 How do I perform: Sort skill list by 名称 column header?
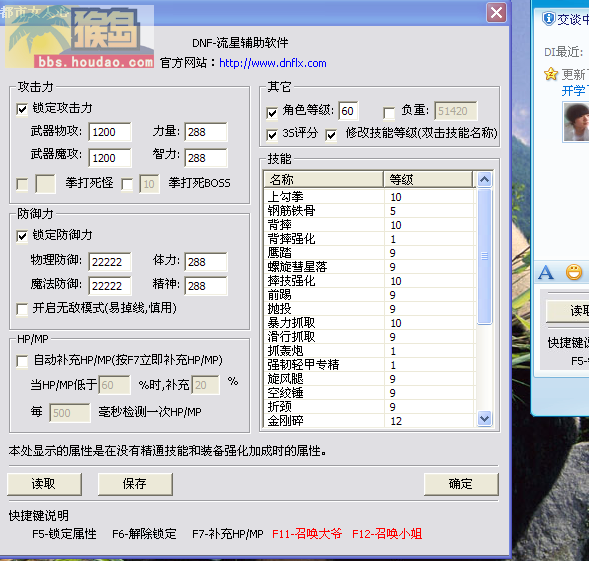coord(324,179)
